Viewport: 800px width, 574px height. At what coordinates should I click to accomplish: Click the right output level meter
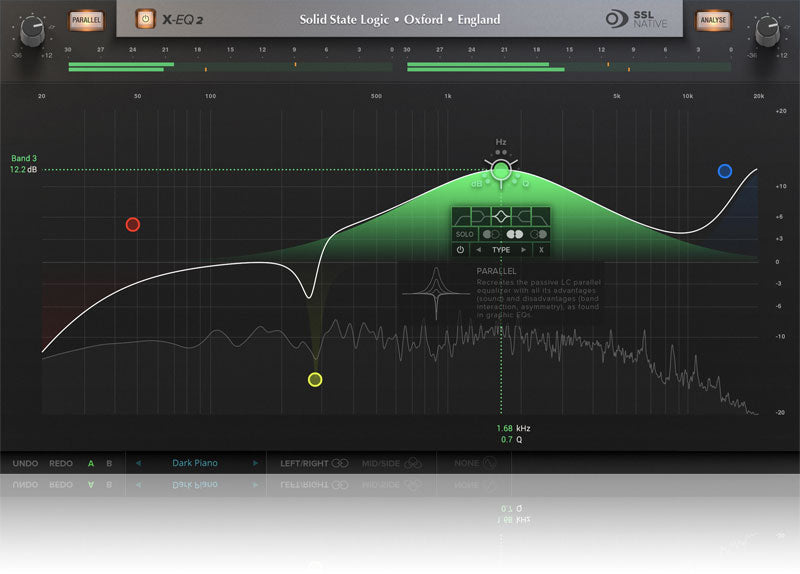click(569, 66)
